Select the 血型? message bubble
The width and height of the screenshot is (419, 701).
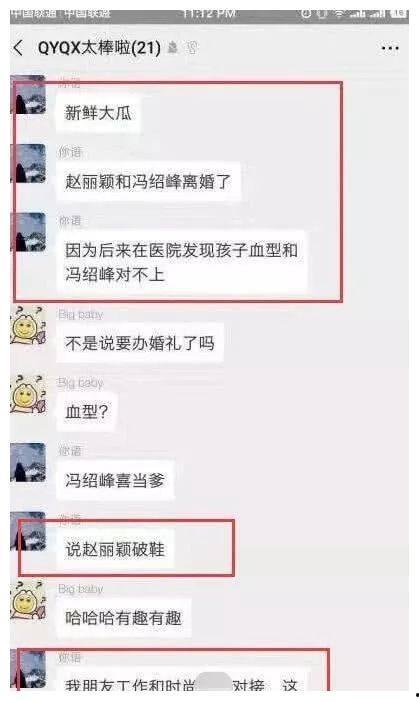[87, 412]
